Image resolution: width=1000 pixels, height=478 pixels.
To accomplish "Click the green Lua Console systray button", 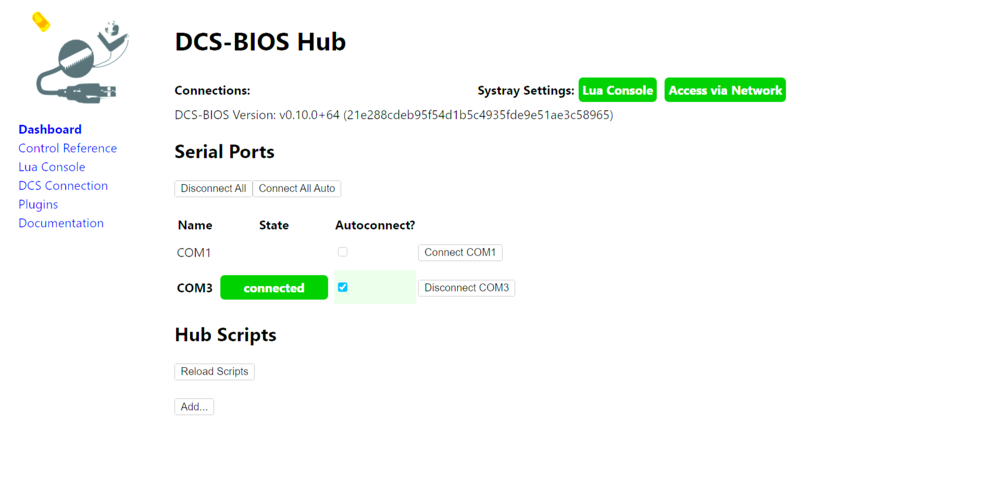I will 617,90.
